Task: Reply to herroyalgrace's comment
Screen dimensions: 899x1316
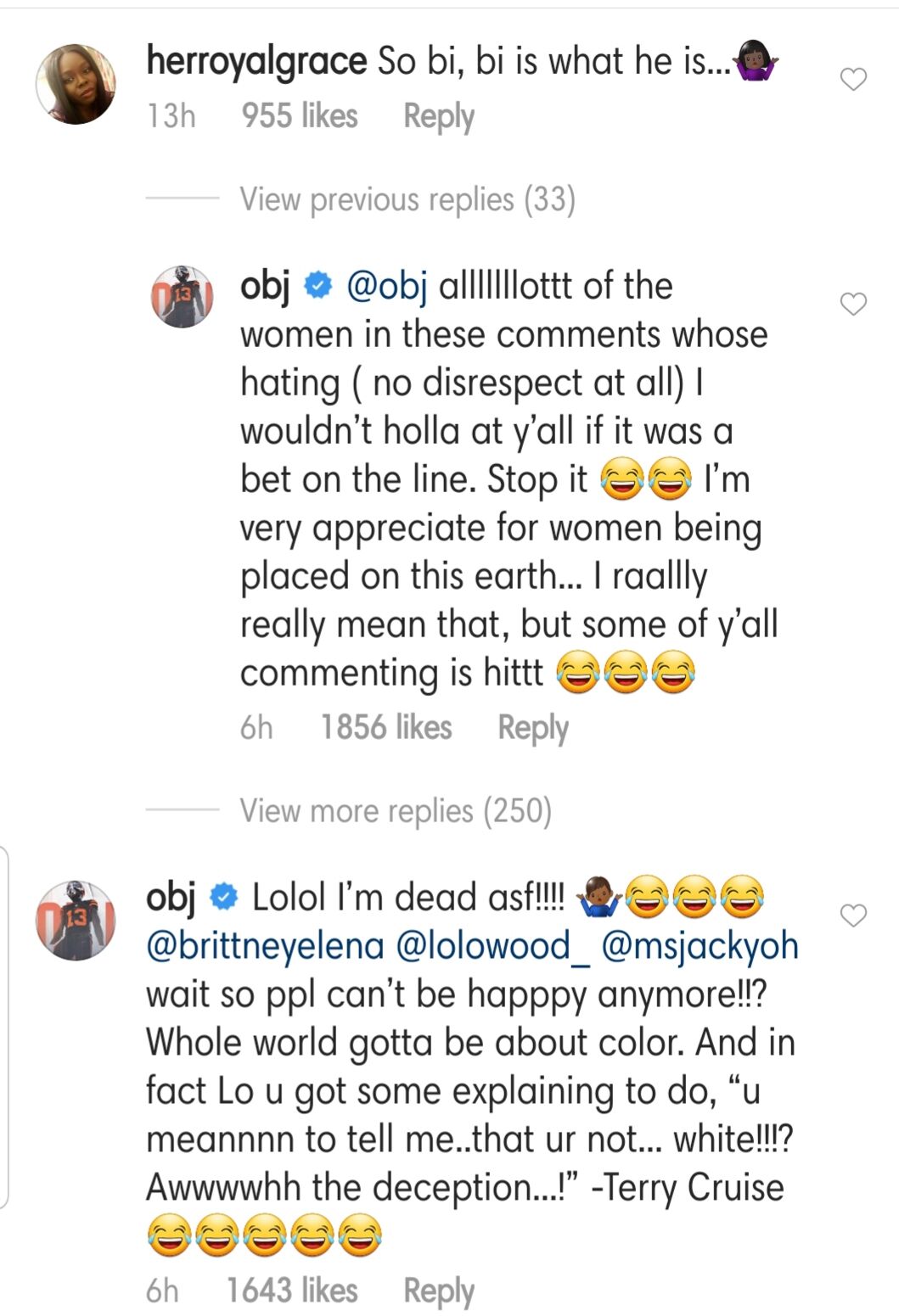Action: [438, 116]
